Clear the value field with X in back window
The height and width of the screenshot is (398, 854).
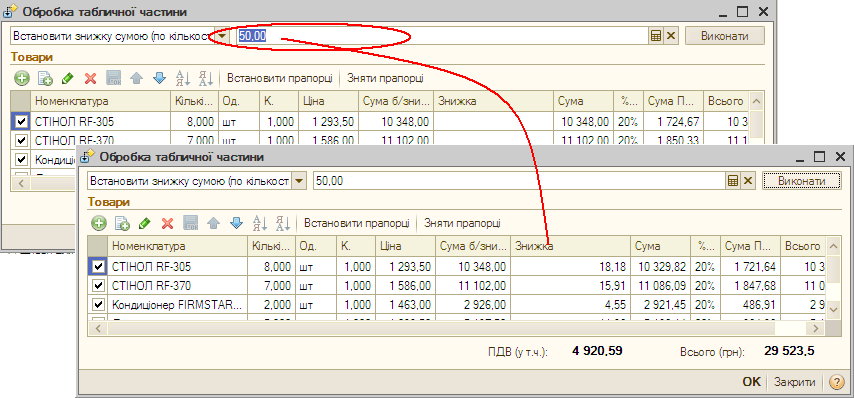670,36
